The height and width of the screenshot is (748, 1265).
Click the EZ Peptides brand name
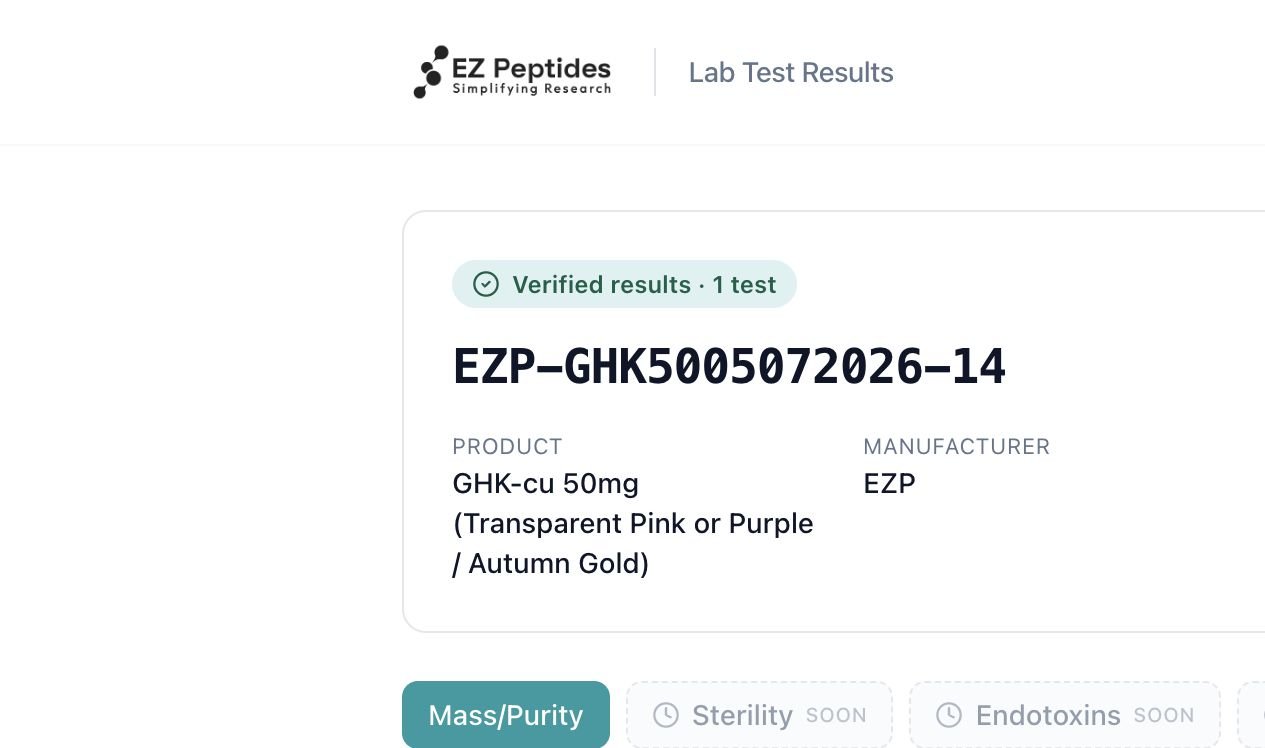(x=531, y=68)
